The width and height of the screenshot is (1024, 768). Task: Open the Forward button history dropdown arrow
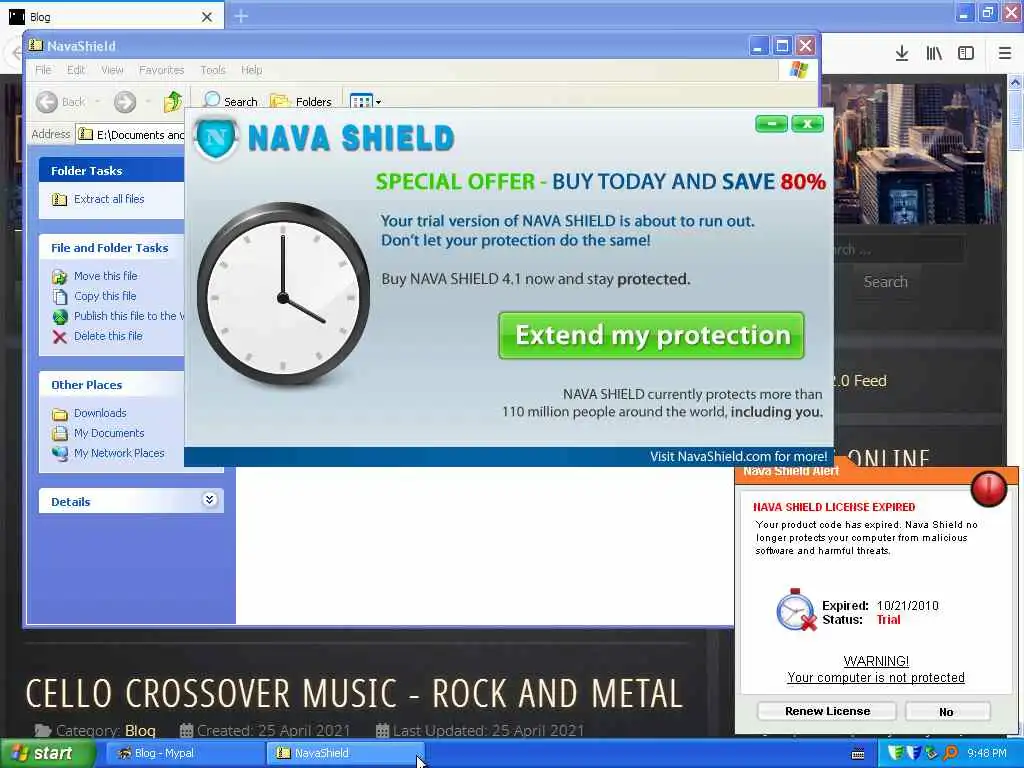click(148, 102)
